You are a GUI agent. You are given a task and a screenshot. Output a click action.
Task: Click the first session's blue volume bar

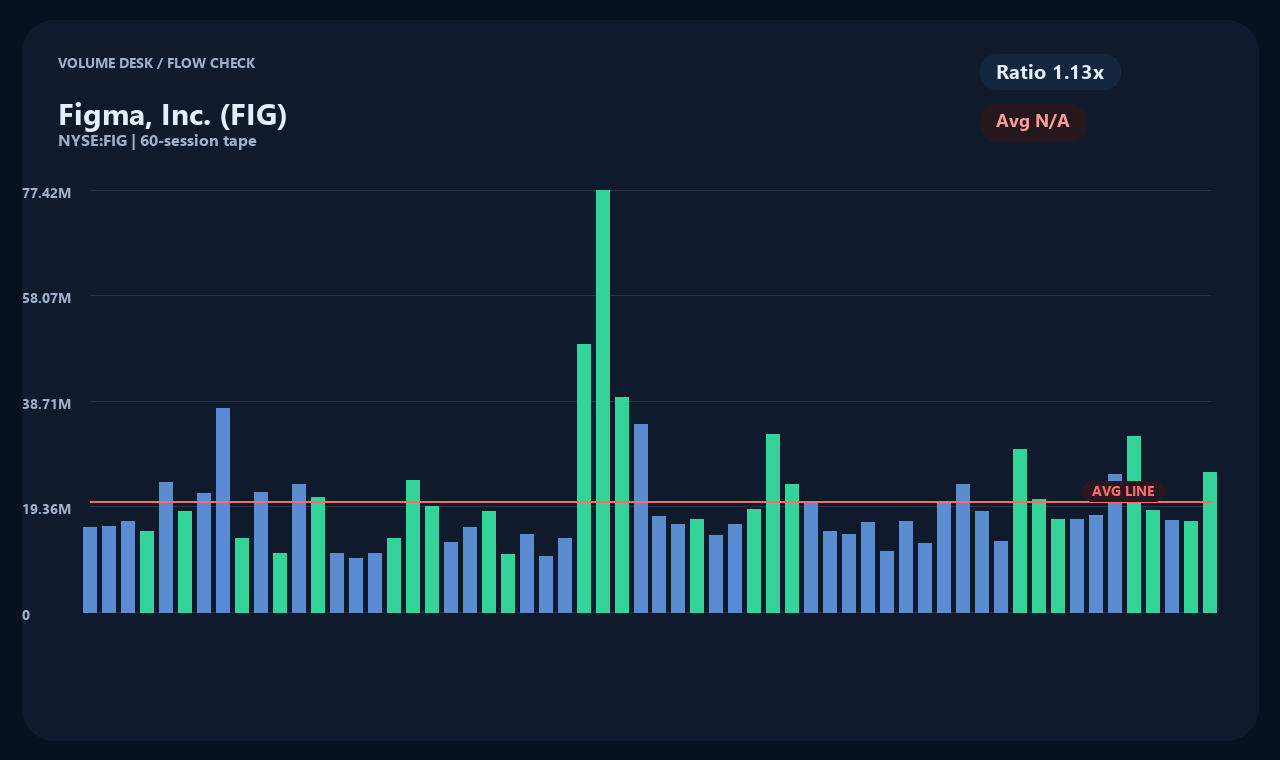[90, 570]
